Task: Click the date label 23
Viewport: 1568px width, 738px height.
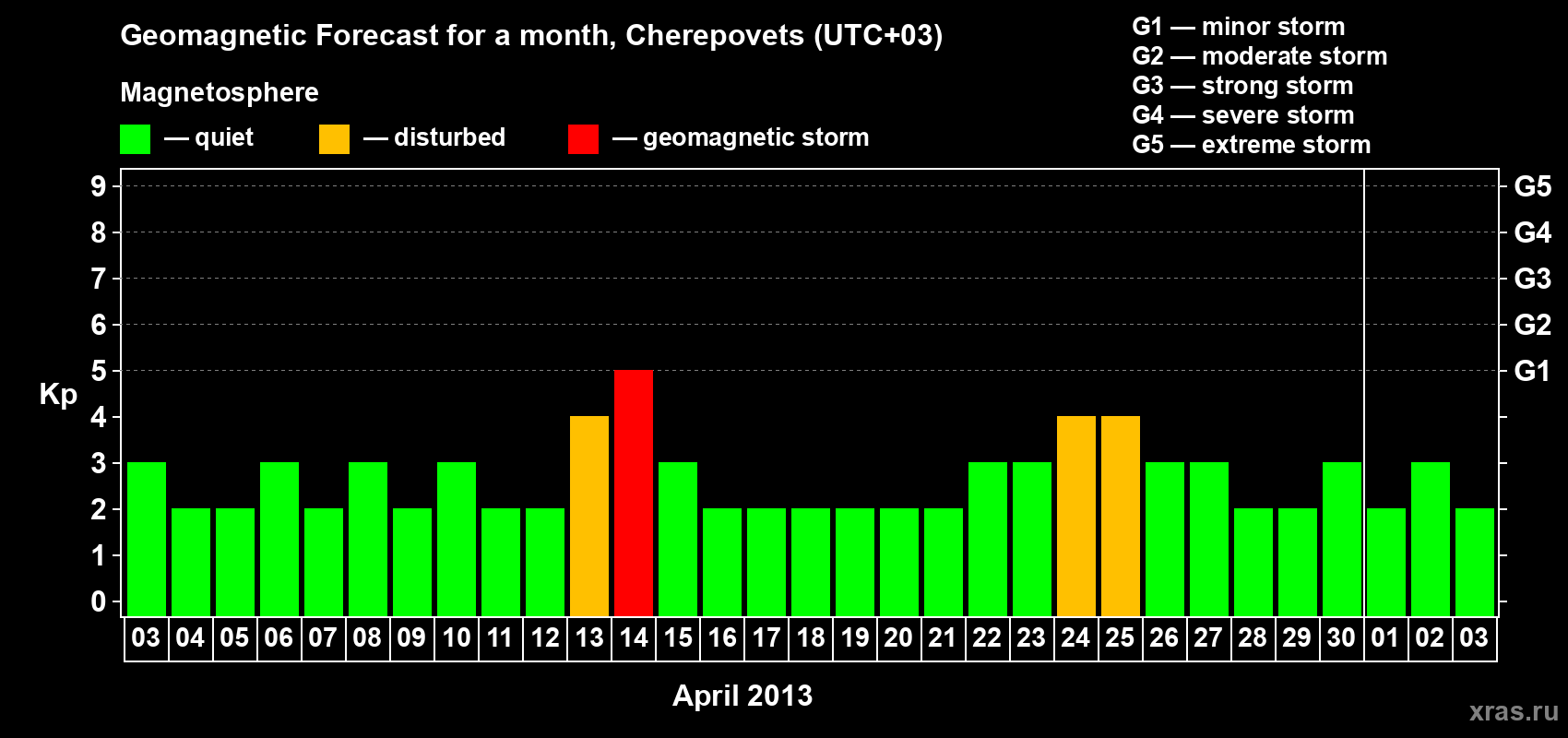Action: point(1031,637)
